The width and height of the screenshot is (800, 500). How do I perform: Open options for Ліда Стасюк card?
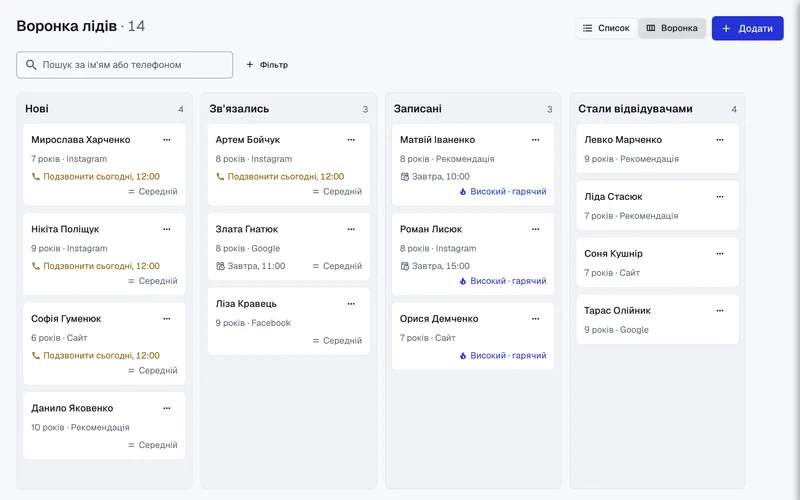(x=720, y=197)
